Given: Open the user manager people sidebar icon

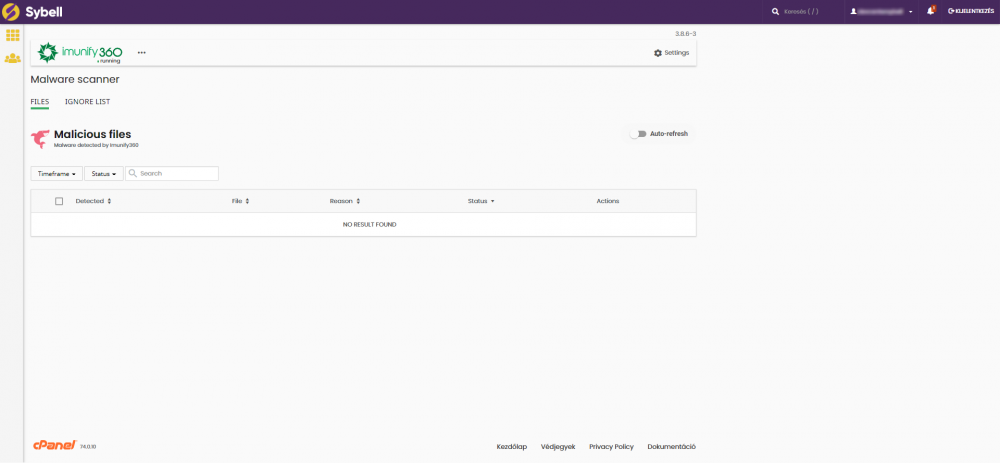Looking at the screenshot, I should pyautogui.click(x=12, y=58).
